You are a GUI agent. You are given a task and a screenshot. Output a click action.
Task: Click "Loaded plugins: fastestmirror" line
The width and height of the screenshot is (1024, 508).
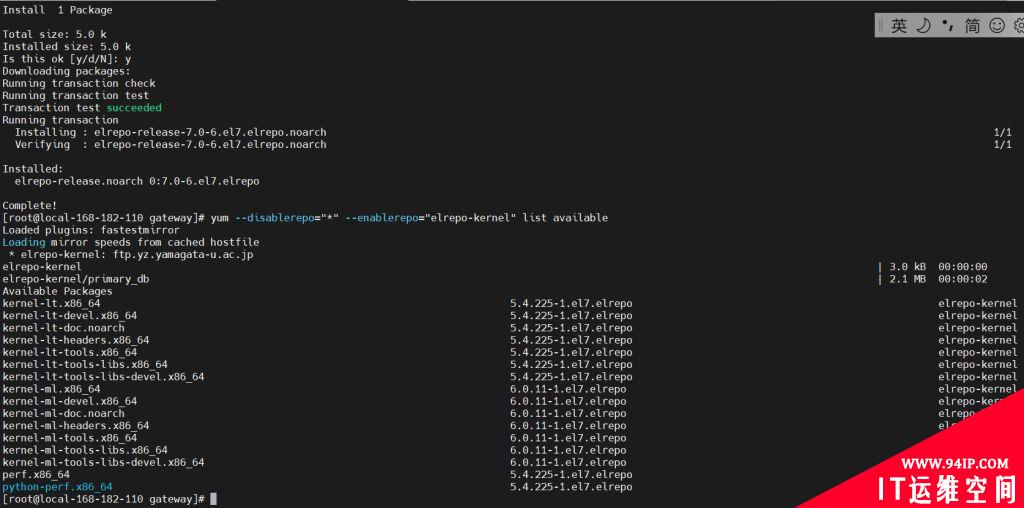pyautogui.click(x=91, y=230)
